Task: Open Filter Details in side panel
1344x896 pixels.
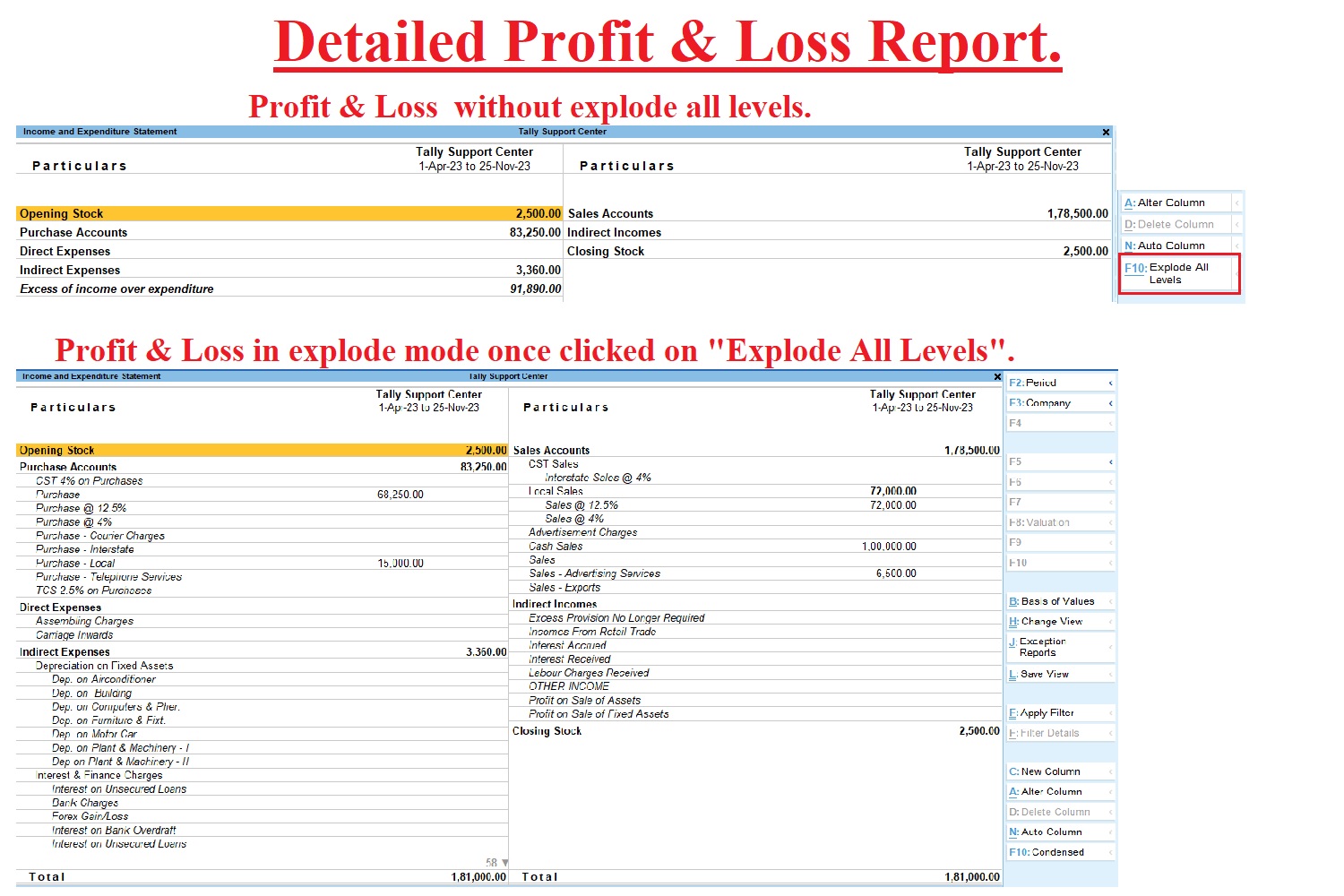Action: coord(1044,733)
